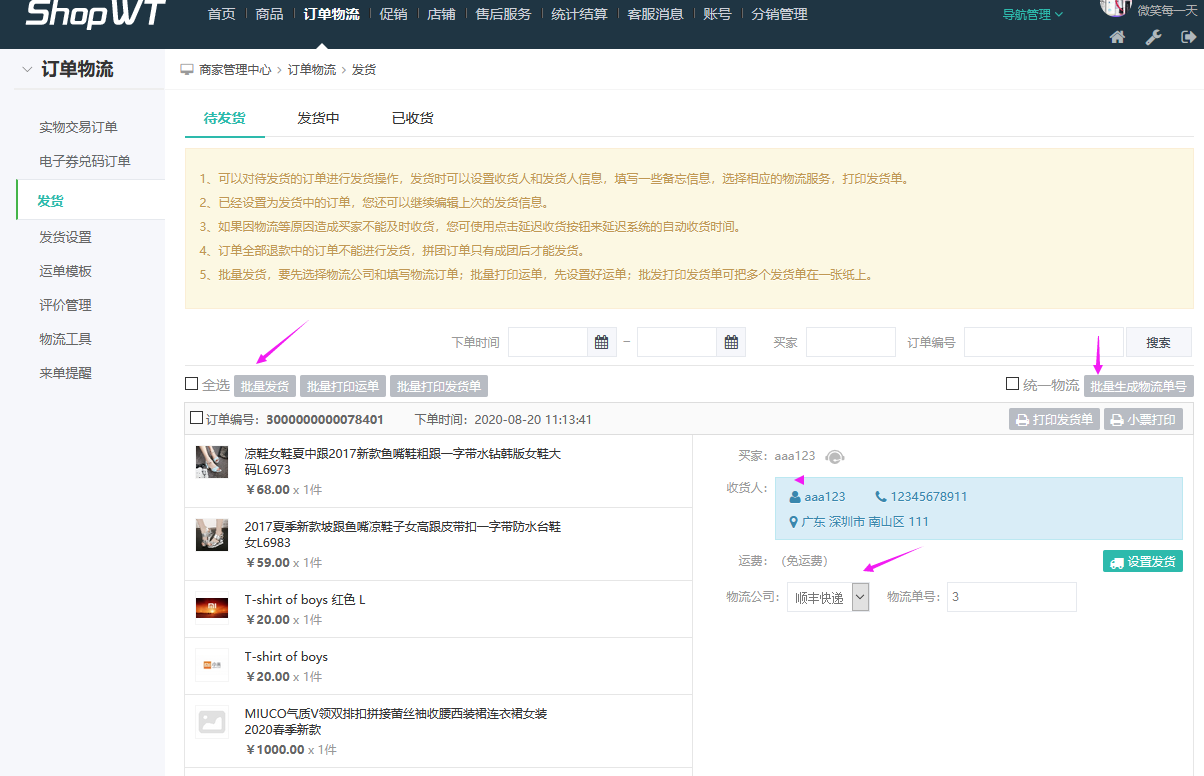Open the 售后服务 top menu
The height and width of the screenshot is (776, 1204).
click(503, 14)
